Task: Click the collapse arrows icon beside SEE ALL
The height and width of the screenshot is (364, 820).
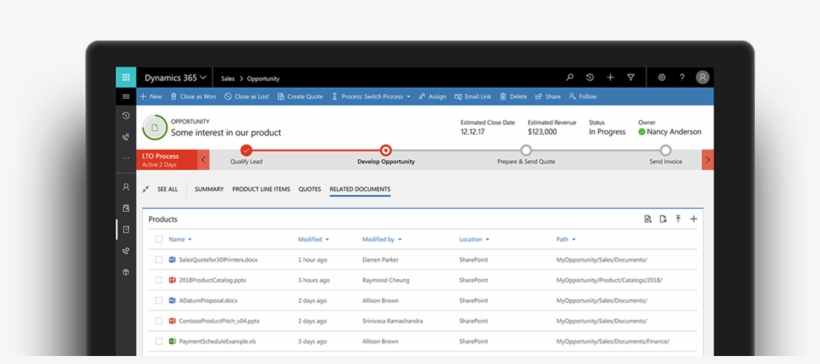Action: point(146,189)
